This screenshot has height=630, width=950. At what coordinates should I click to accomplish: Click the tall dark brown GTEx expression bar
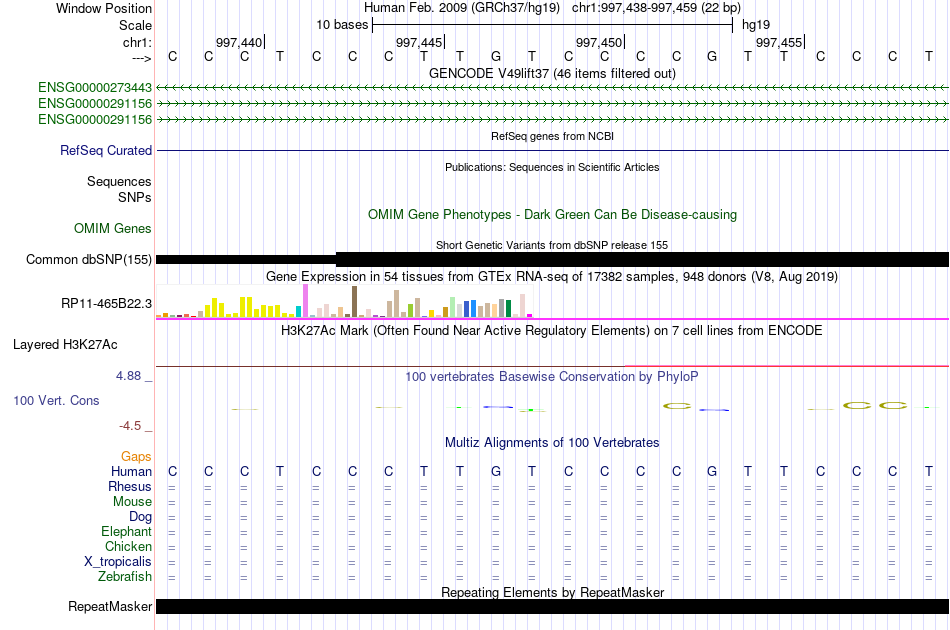pos(354,302)
